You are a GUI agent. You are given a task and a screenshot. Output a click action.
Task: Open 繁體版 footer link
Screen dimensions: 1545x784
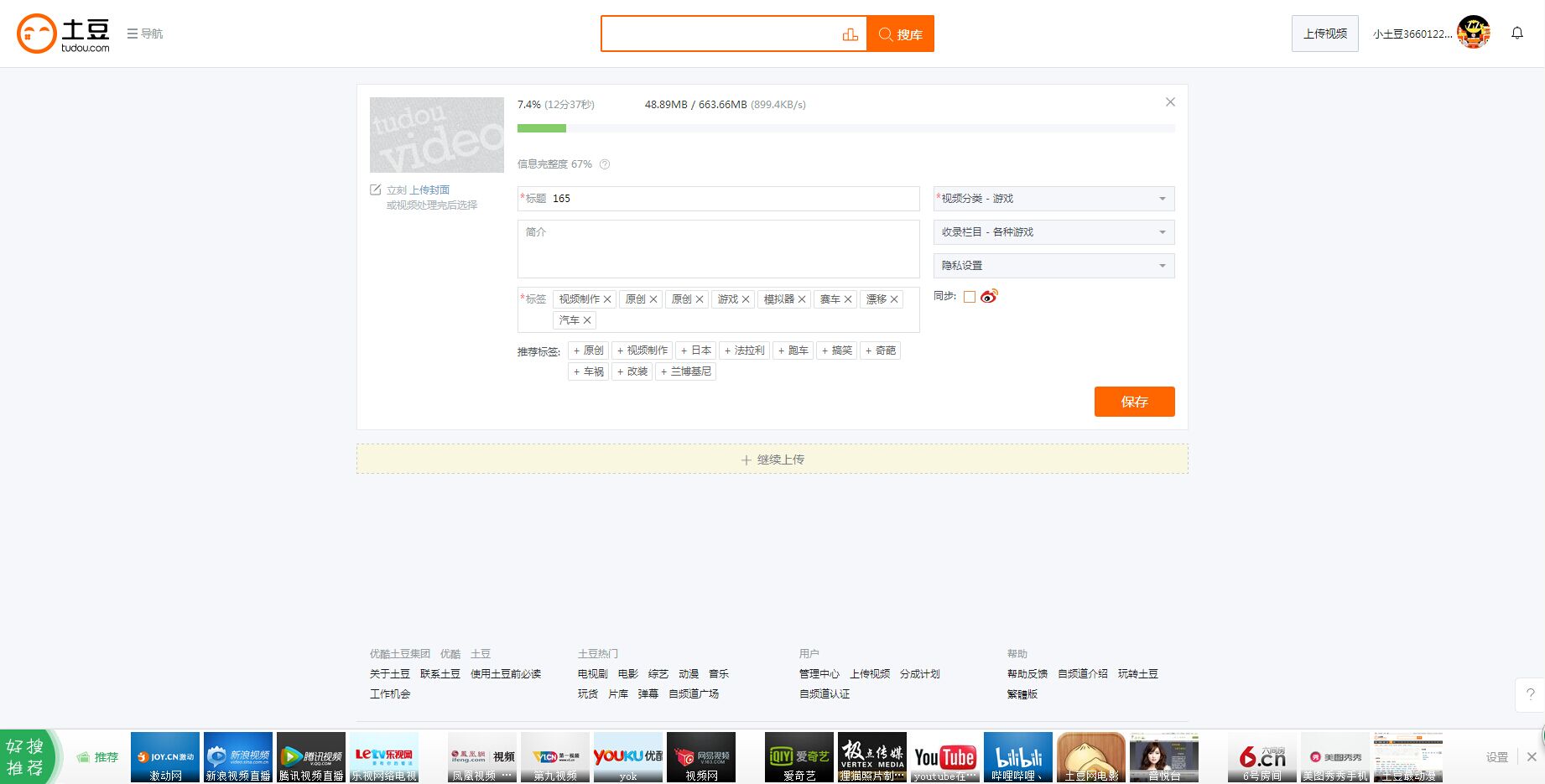(1022, 694)
